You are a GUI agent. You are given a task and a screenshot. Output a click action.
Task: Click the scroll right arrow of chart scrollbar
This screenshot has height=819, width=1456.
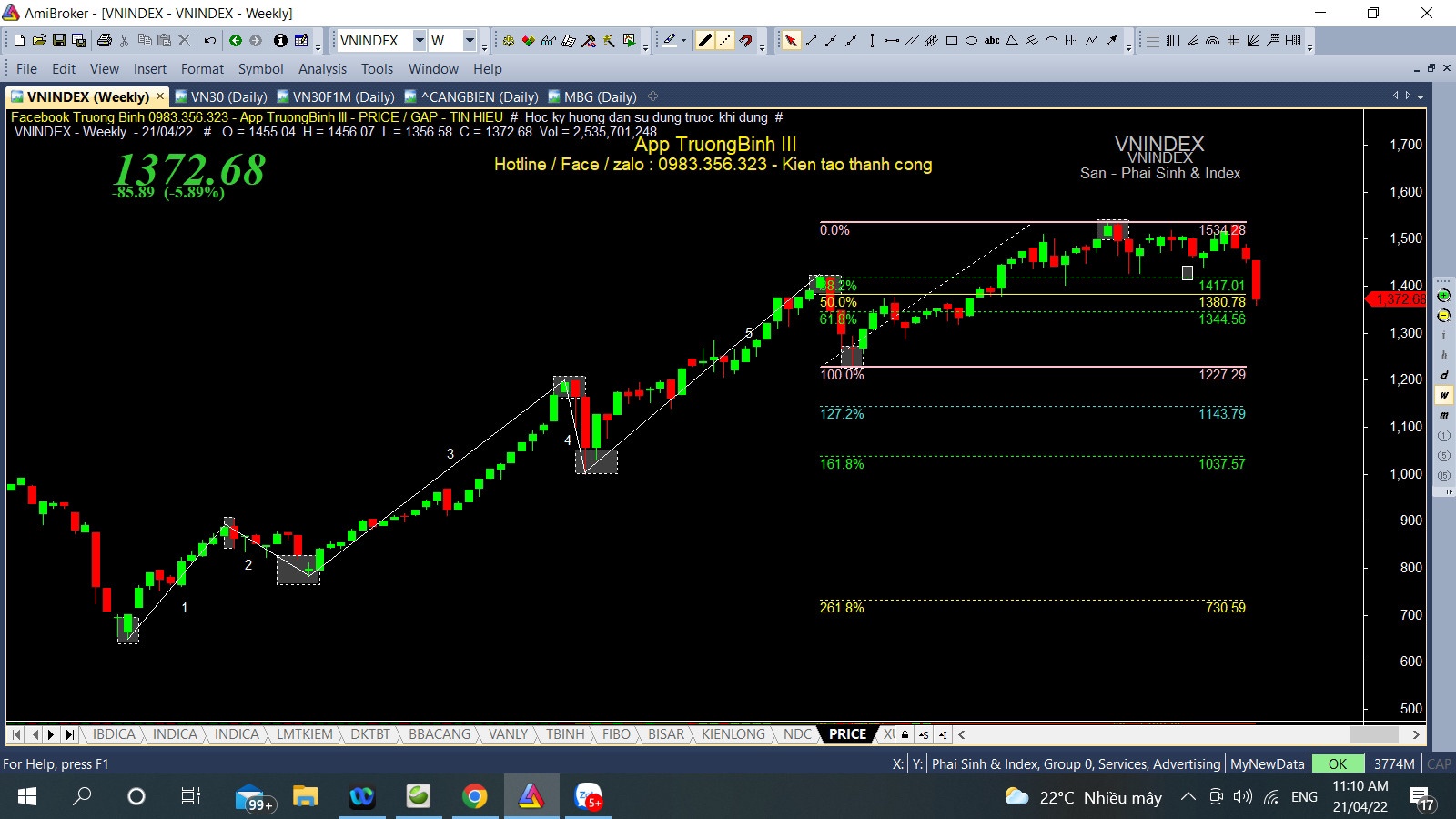1416,734
